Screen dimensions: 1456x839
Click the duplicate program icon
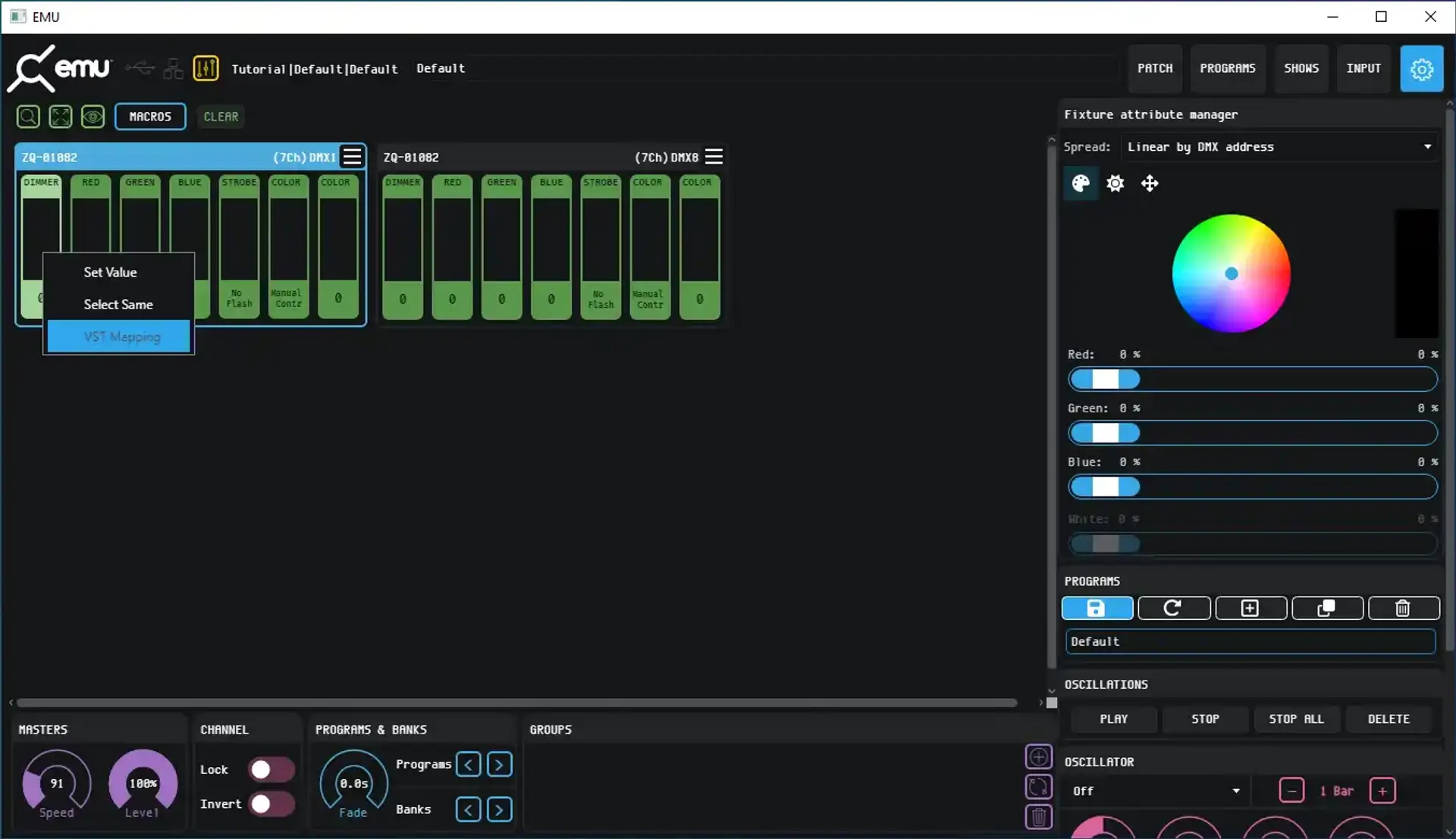coord(1326,608)
